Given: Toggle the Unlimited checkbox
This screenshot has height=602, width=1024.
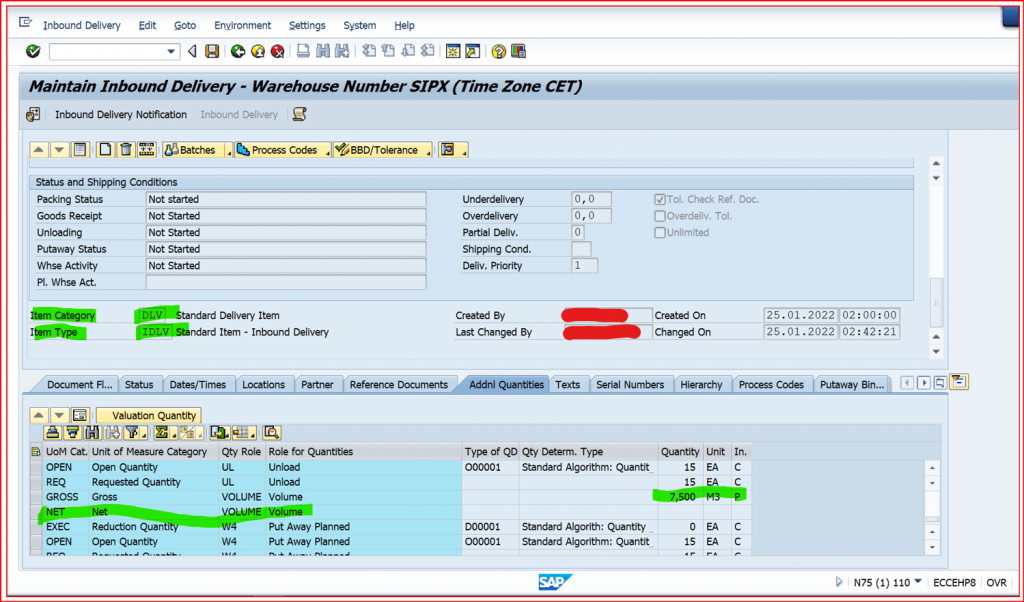Looking at the screenshot, I should 660,232.
